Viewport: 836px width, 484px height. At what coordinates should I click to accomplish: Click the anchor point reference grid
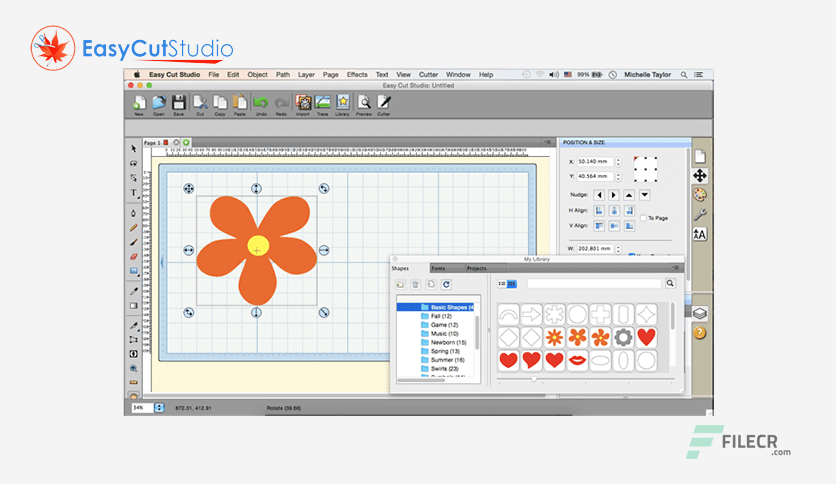[x=645, y=169]
